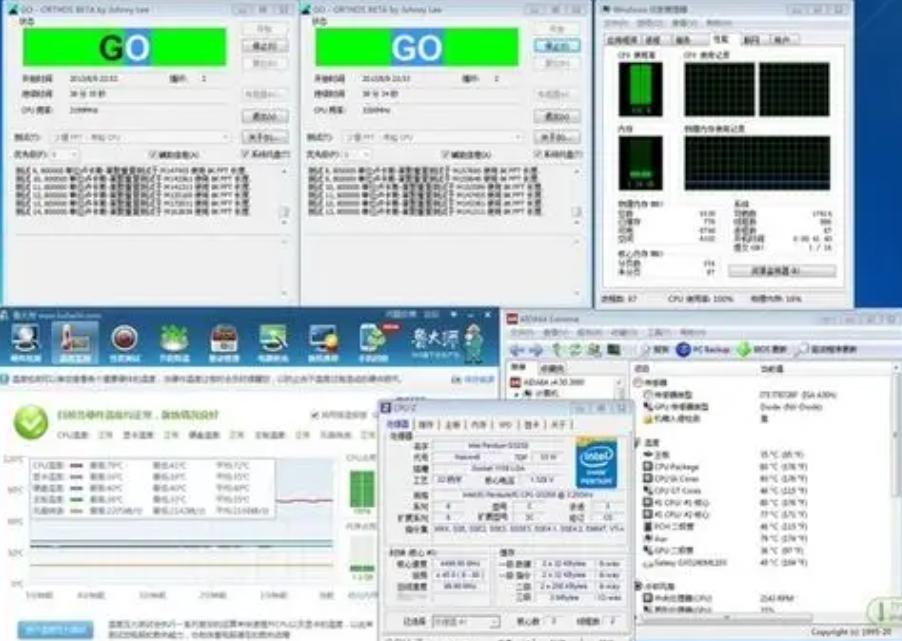Image resolution: width=902 pixels, height=641 pixels.
Task: Open the red disc performance test icon
Action: [x=124, y=342]
